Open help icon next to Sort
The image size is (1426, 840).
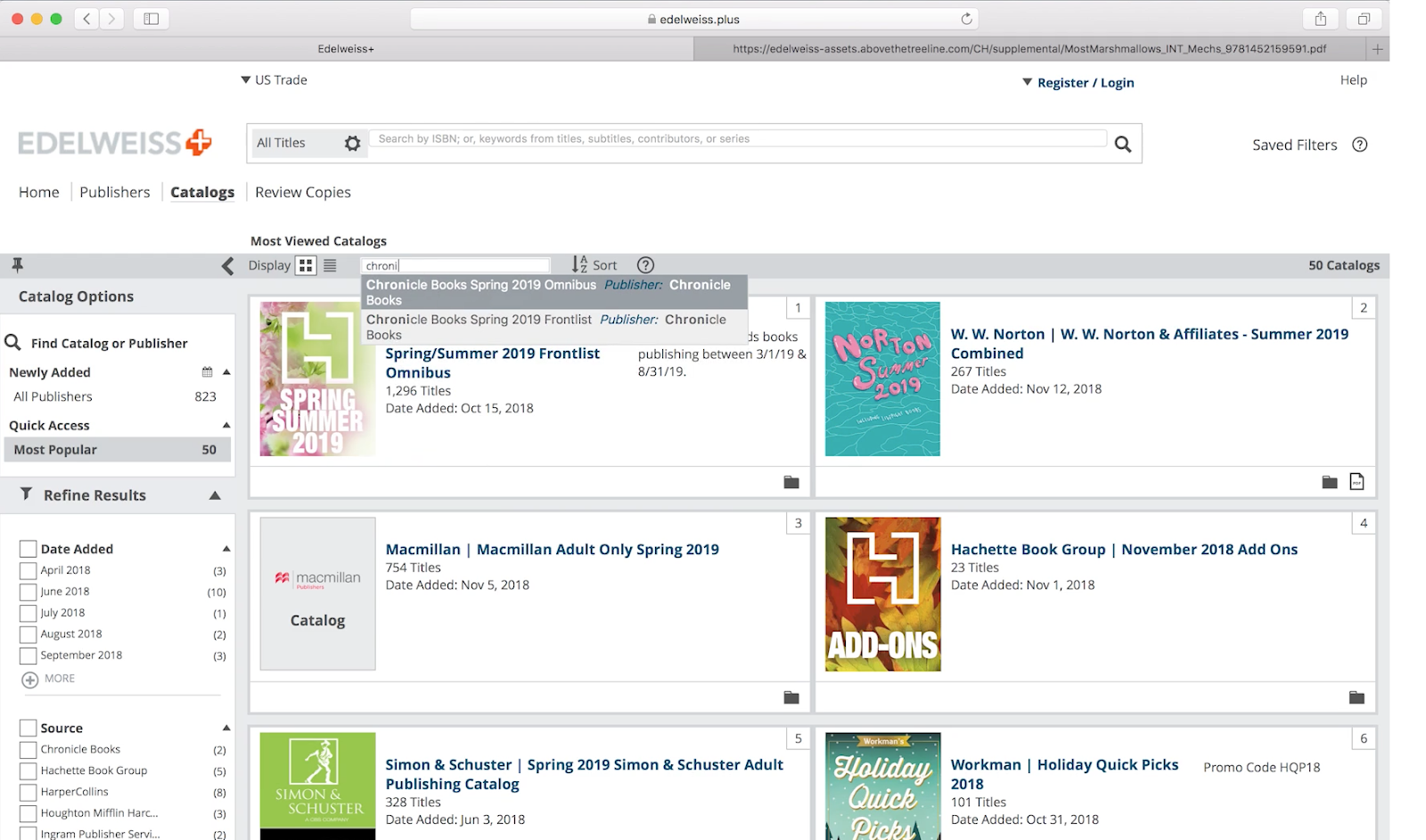click(x=645, y=265)
